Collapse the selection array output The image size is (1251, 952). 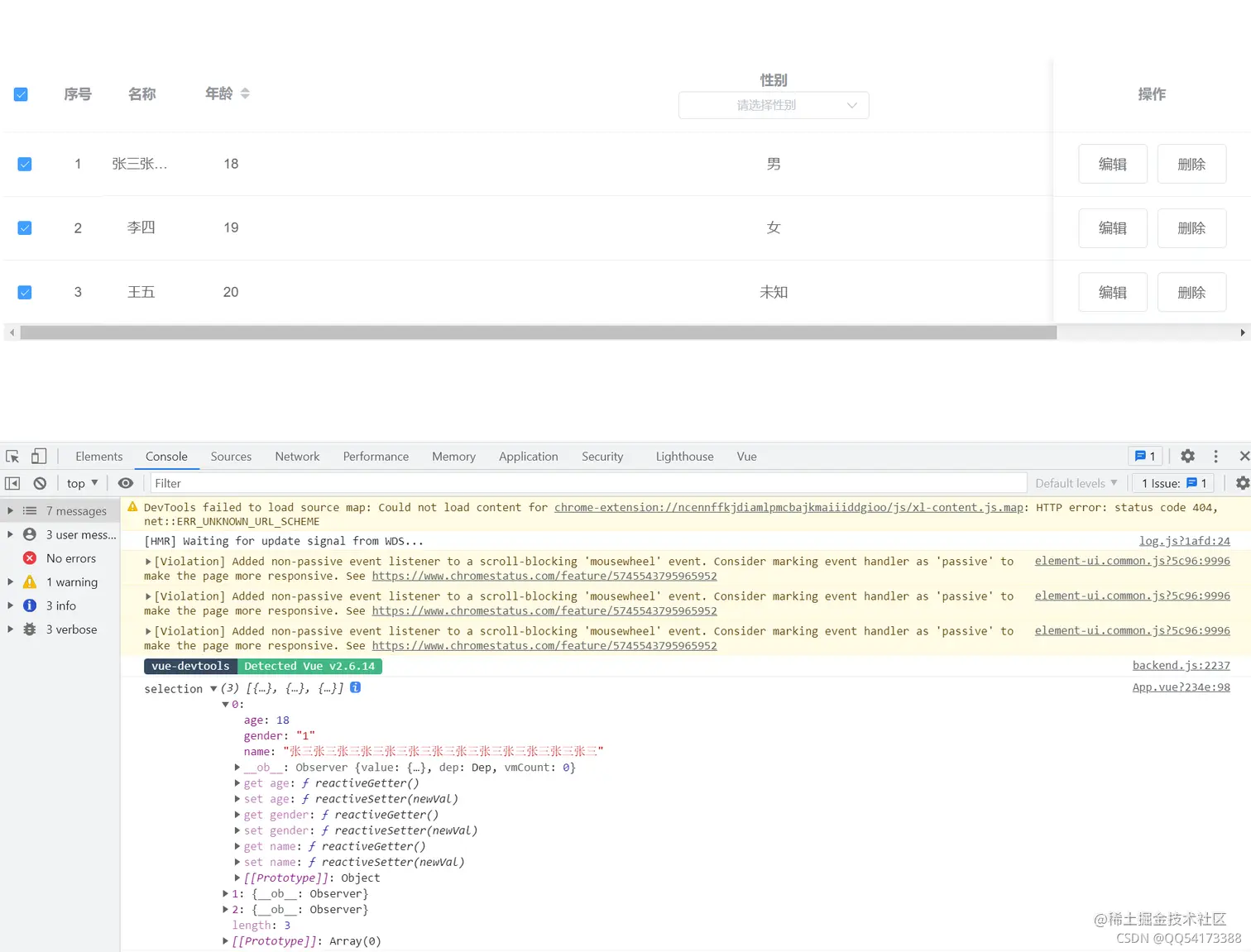[213, 688]
